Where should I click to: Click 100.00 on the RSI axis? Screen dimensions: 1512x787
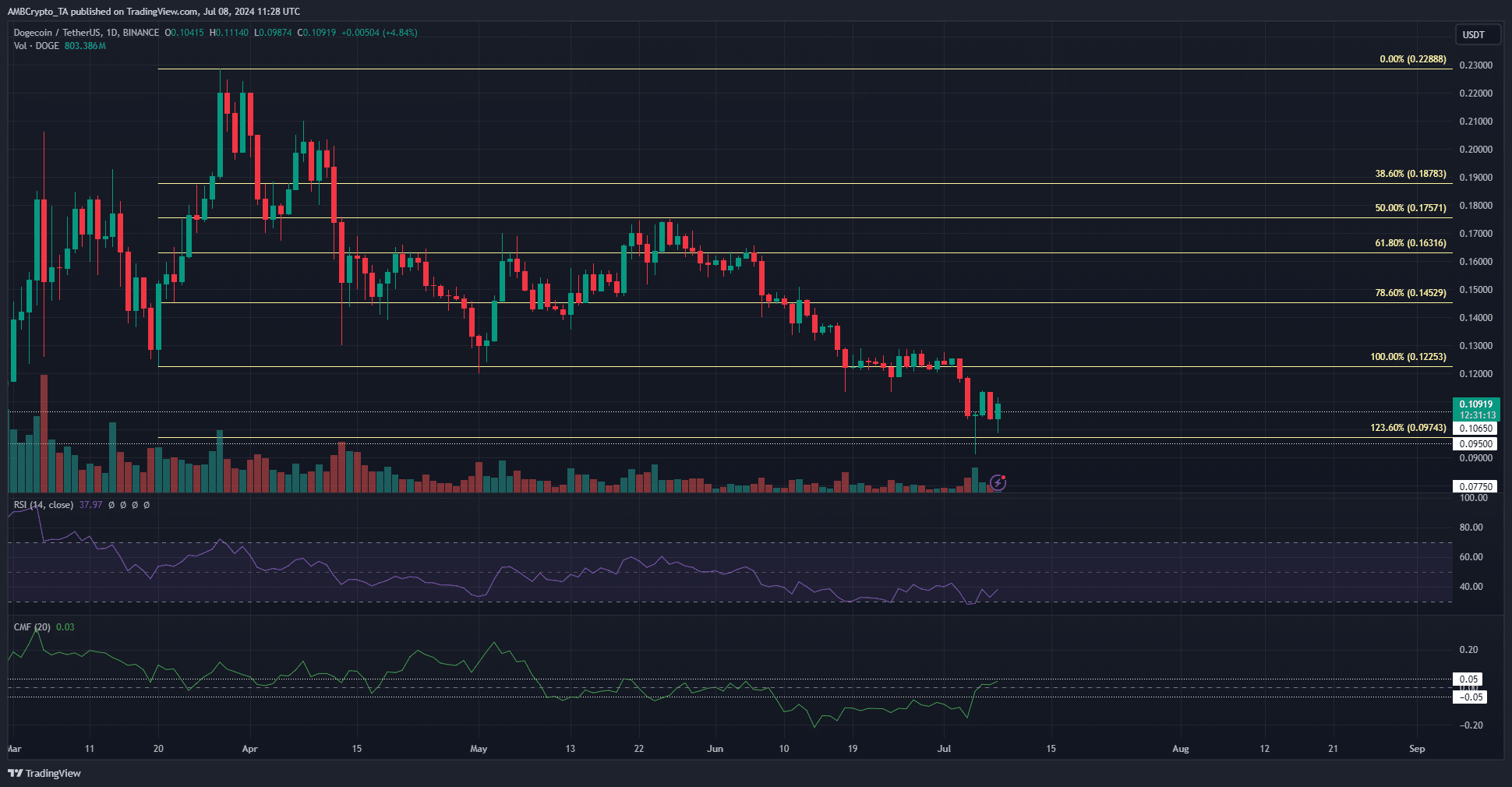click(1473, 498)
